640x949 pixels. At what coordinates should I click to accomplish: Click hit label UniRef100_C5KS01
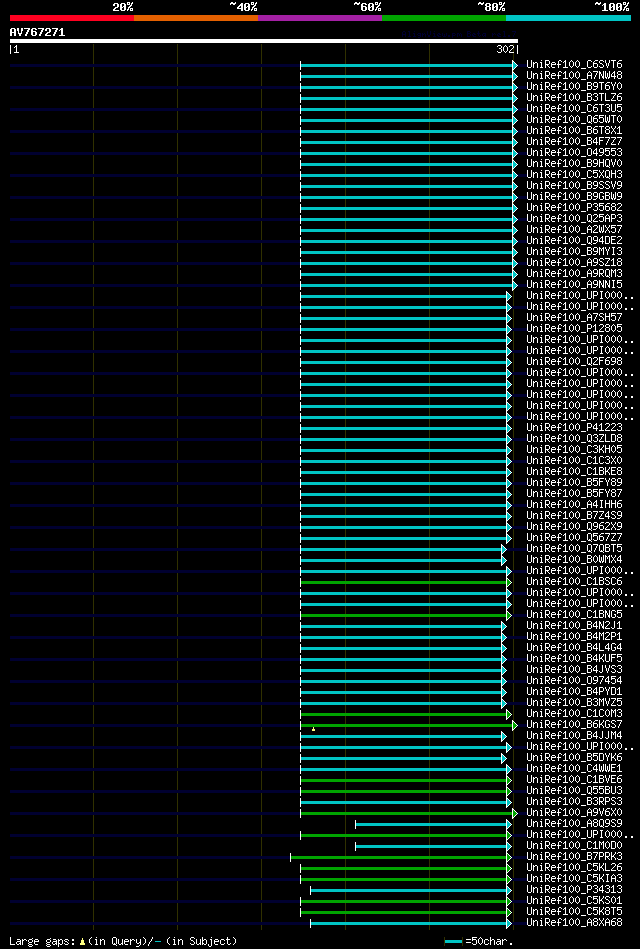tap(574, 901)
